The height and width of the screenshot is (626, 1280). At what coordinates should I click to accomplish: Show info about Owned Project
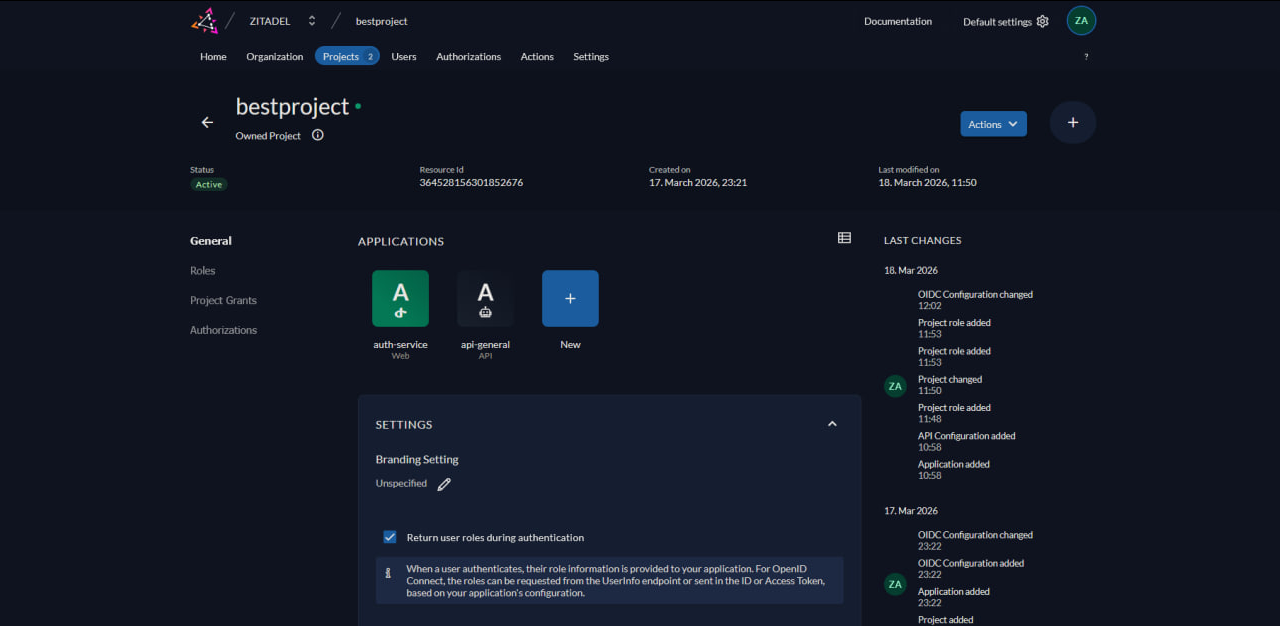point(318,135)
